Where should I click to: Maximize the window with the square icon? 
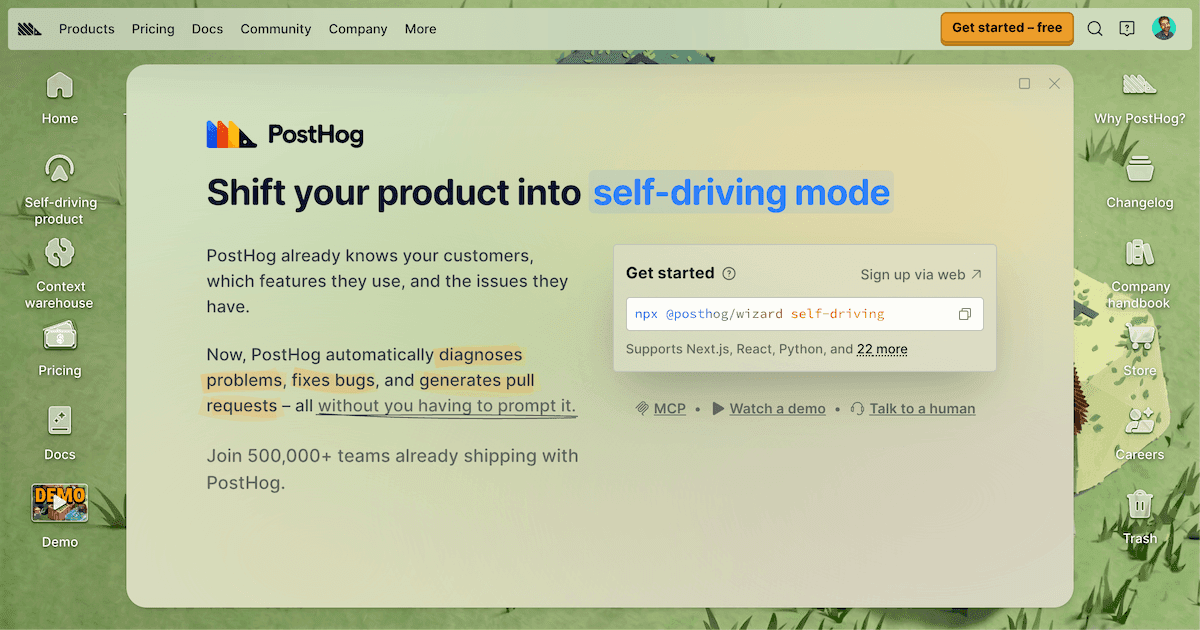[x=1024, y=84]
